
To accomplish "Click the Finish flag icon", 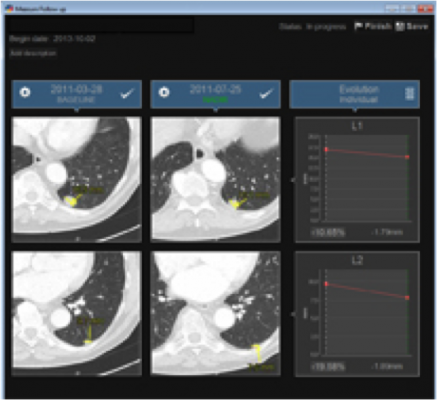I will pos(358,26).
